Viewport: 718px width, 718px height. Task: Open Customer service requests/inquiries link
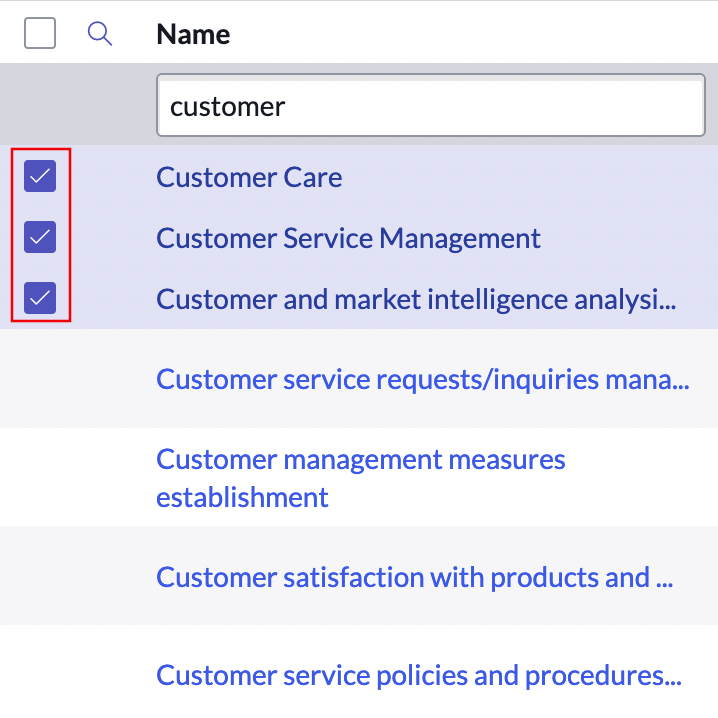tap(422, 379)
